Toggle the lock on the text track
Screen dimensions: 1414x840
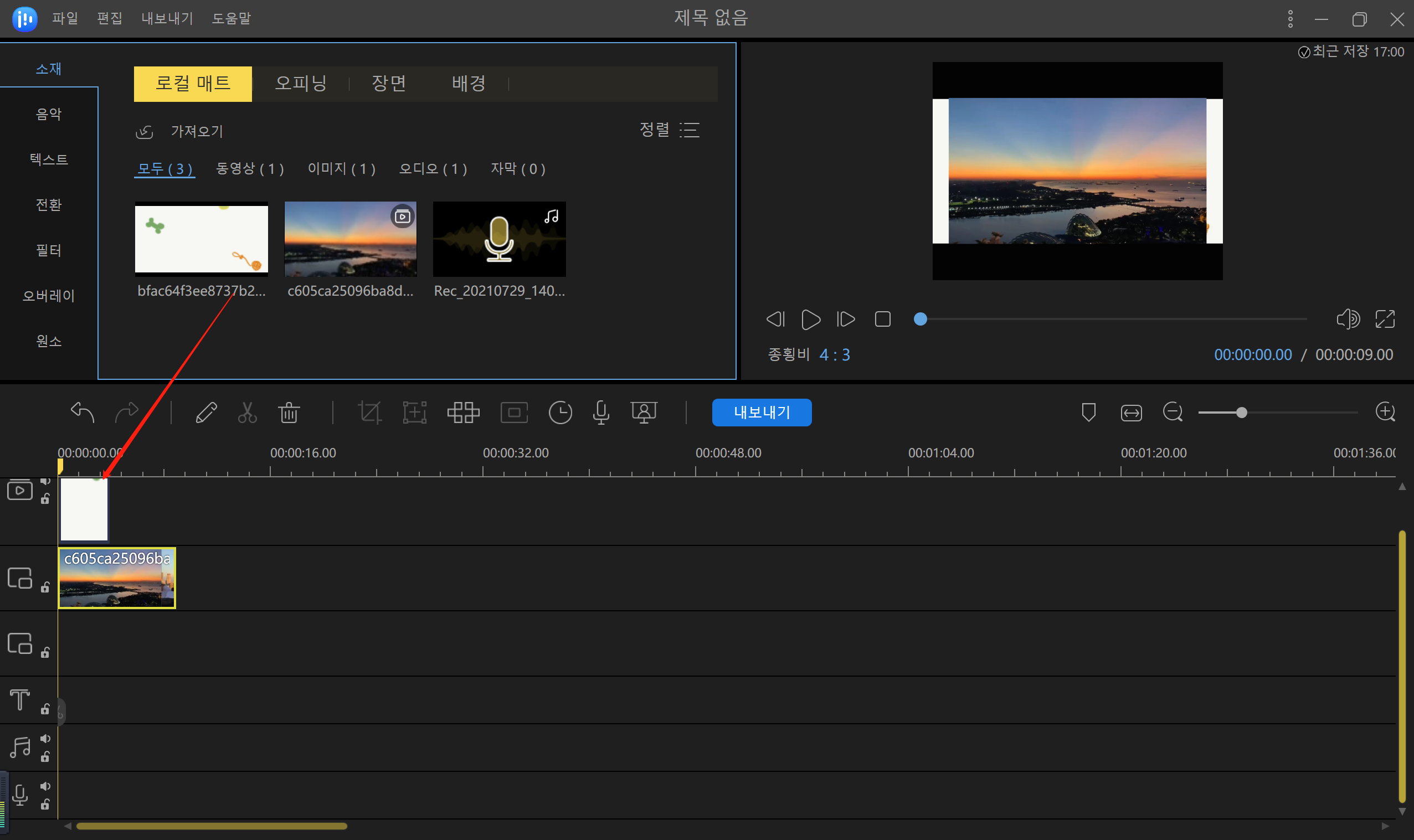pyautogui.click(x=45, y=709)
